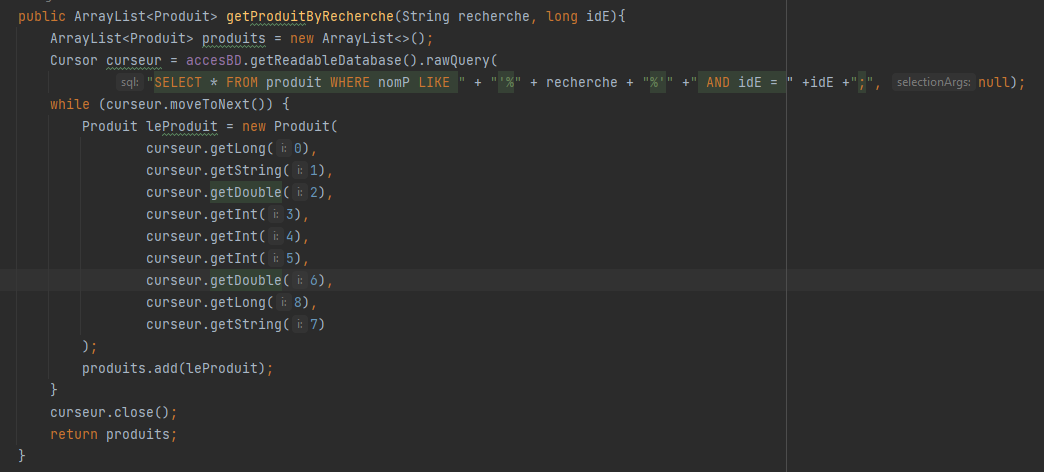Click the sql: parameter hint
The height and width of the screenshot is (472, 1044).
(130, 83)
